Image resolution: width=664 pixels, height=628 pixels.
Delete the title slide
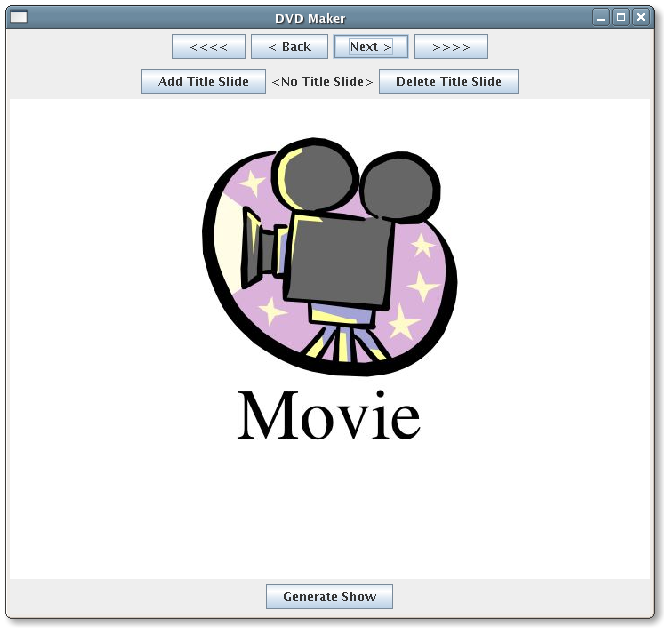pos(448,81)
